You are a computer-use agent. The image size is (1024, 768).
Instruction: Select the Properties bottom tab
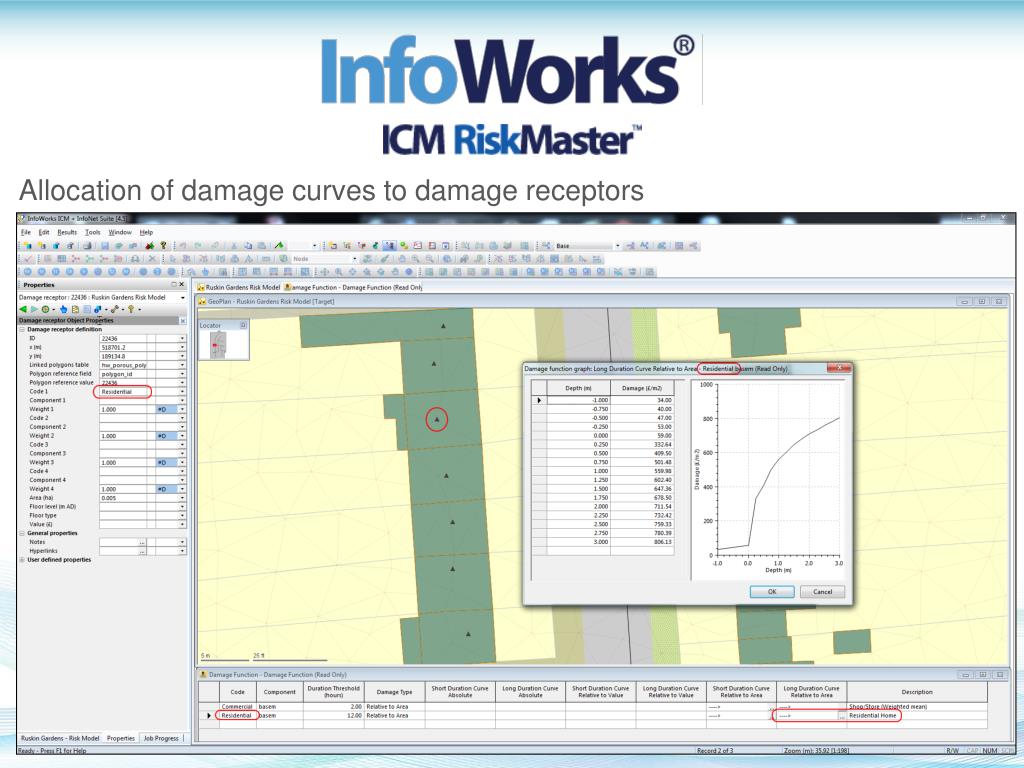tap(121, 738)
